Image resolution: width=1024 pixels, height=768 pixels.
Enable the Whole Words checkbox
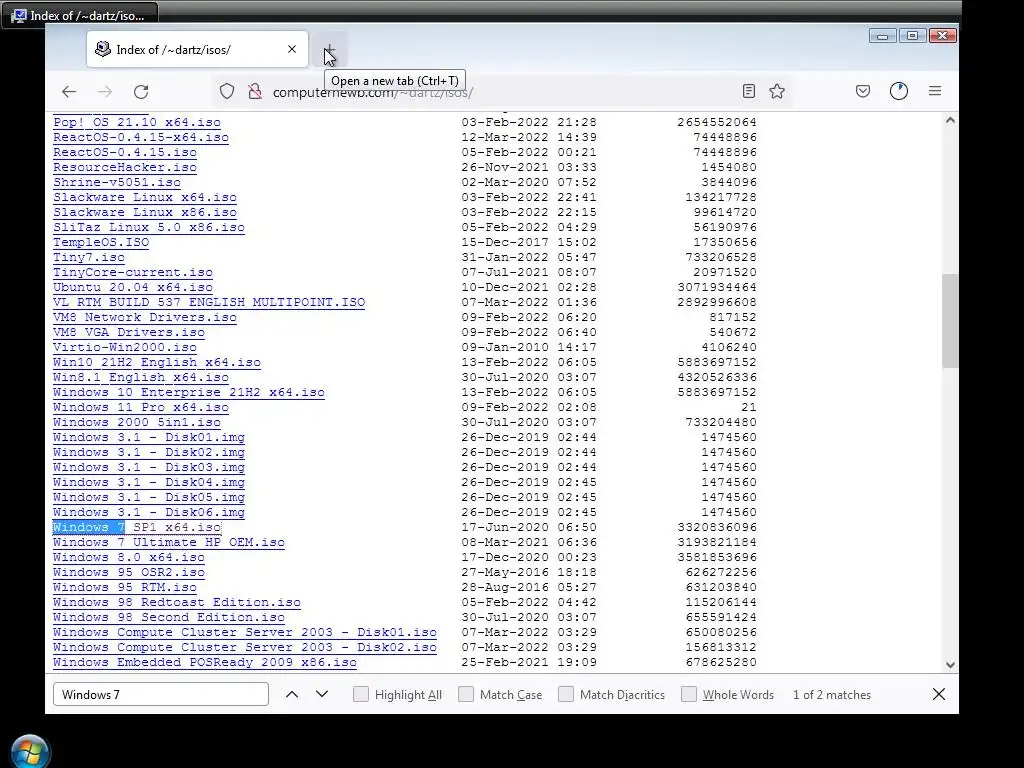point(689,694)
